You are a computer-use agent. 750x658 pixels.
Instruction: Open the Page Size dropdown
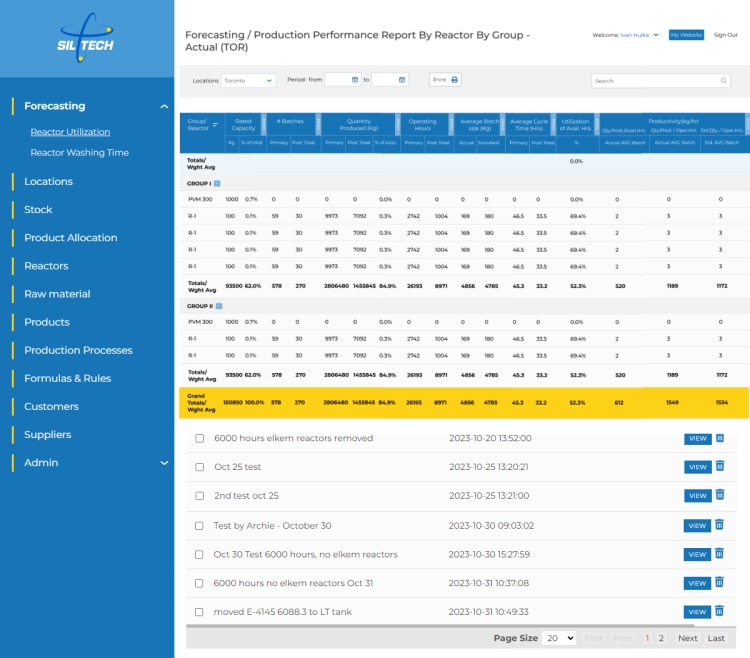559,638
